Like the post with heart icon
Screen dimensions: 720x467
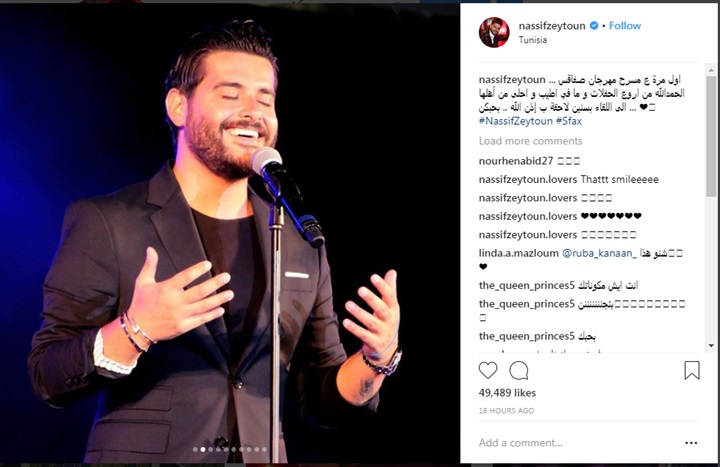488,370
